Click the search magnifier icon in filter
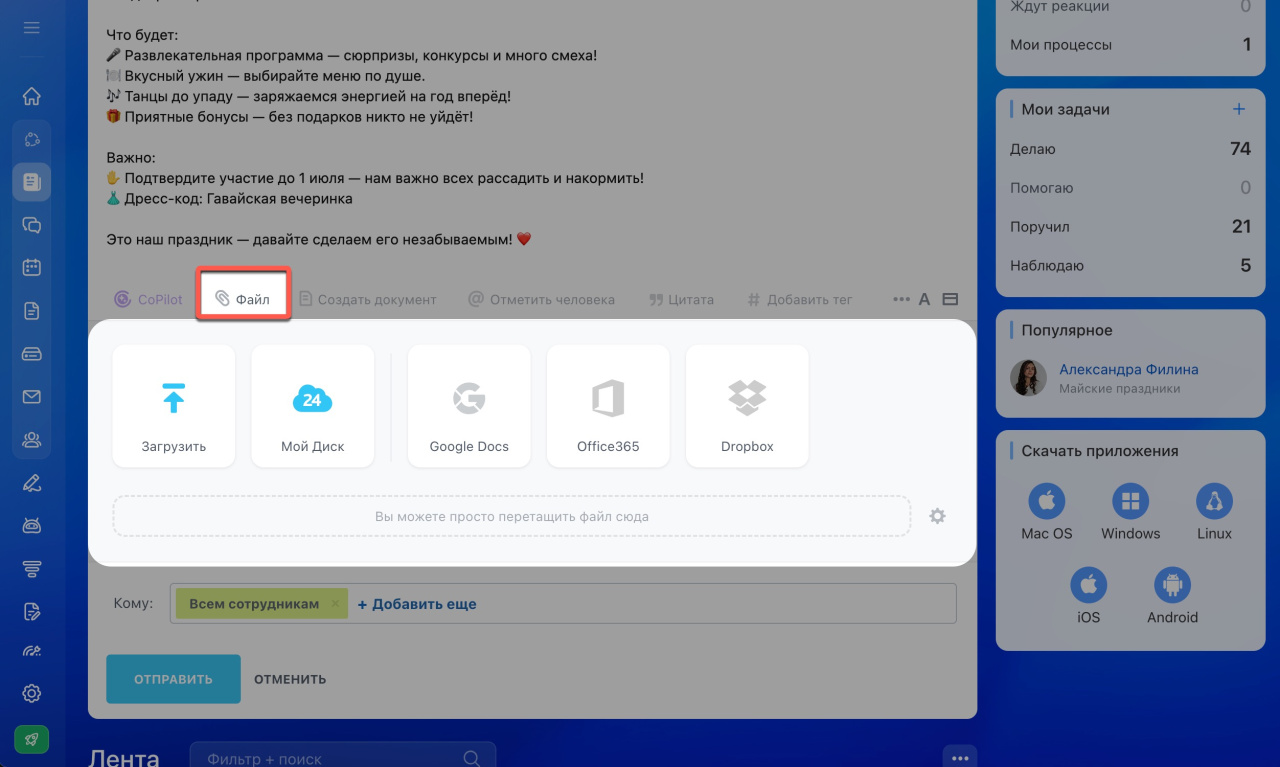Viewport: 1280px width, 767px height. click(x=472, y=759)
